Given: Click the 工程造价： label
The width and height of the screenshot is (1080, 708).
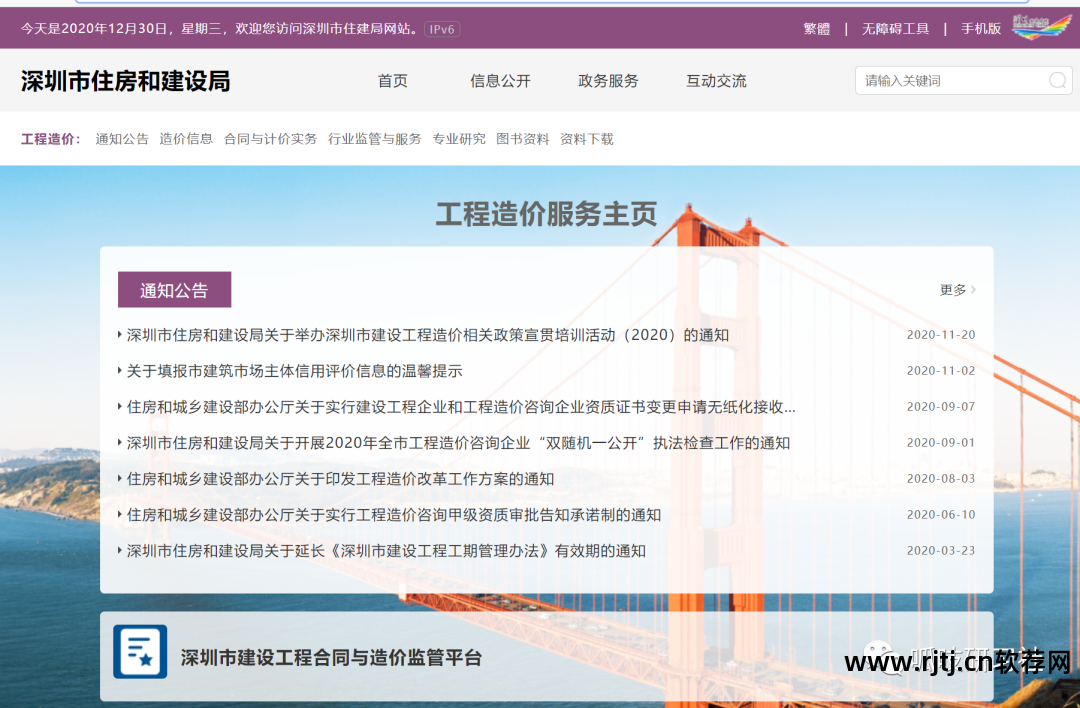Looking at the screenshot, I should (x=51, y=139).
